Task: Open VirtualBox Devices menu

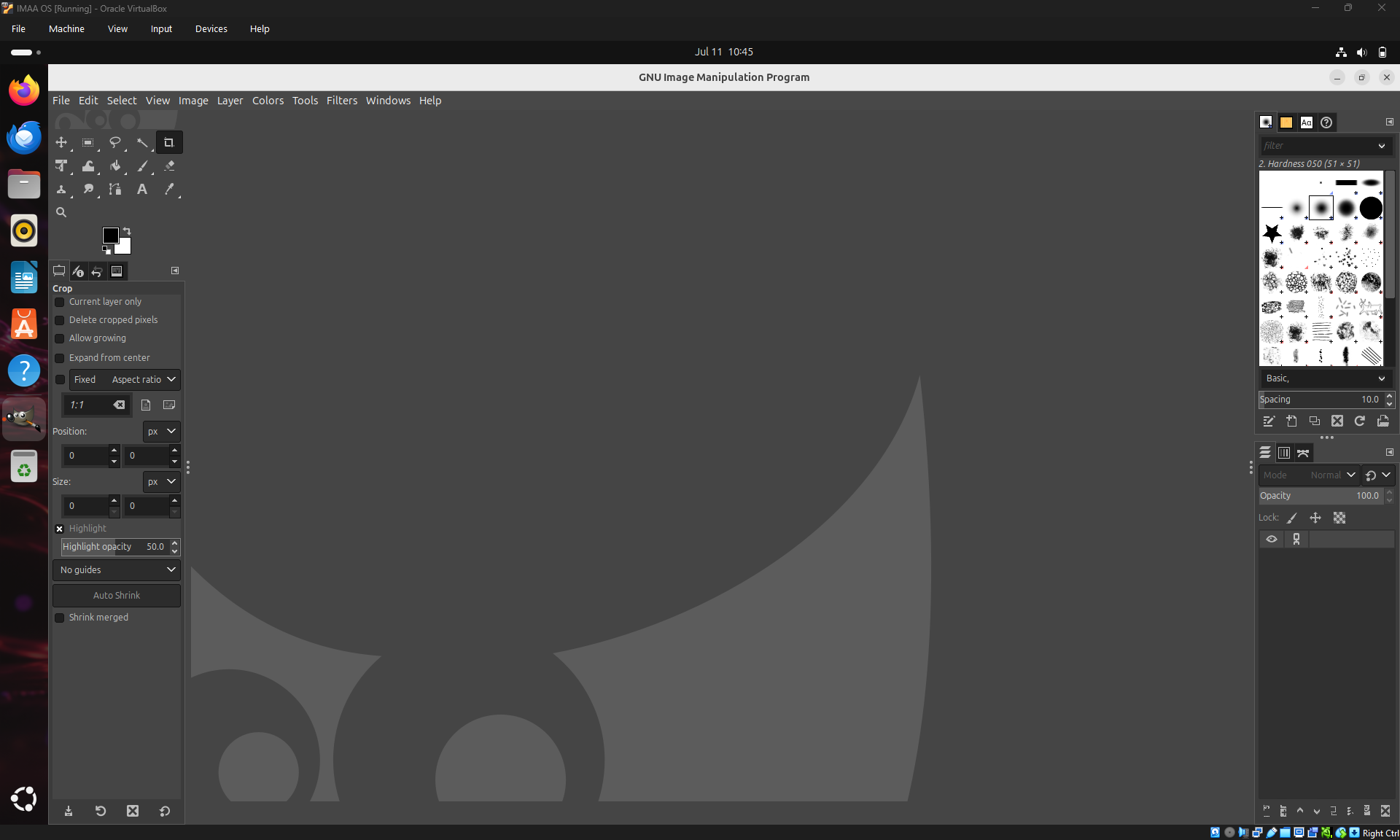Action: coord(211,29)
